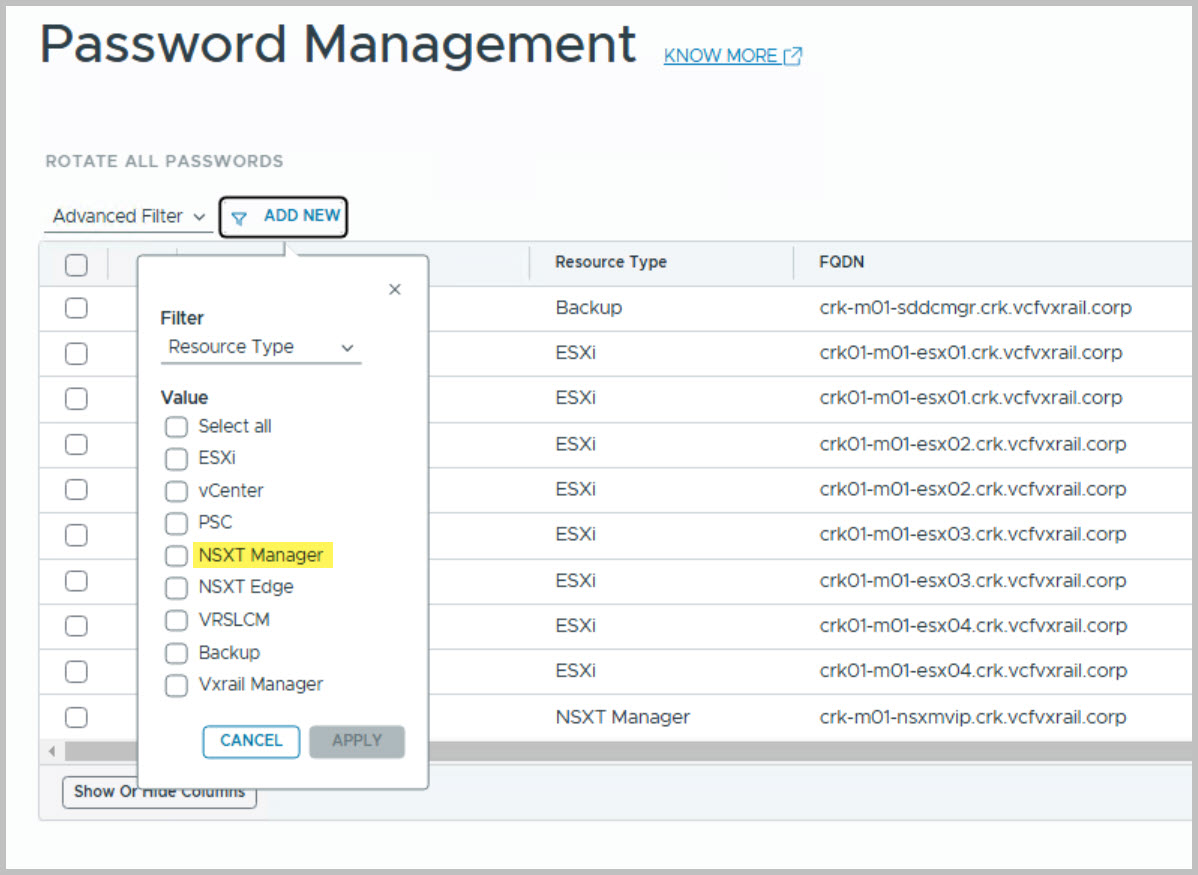Click ROTATE ALL PASSWORDS
The image size is (1198, 875).
[164, 161]
